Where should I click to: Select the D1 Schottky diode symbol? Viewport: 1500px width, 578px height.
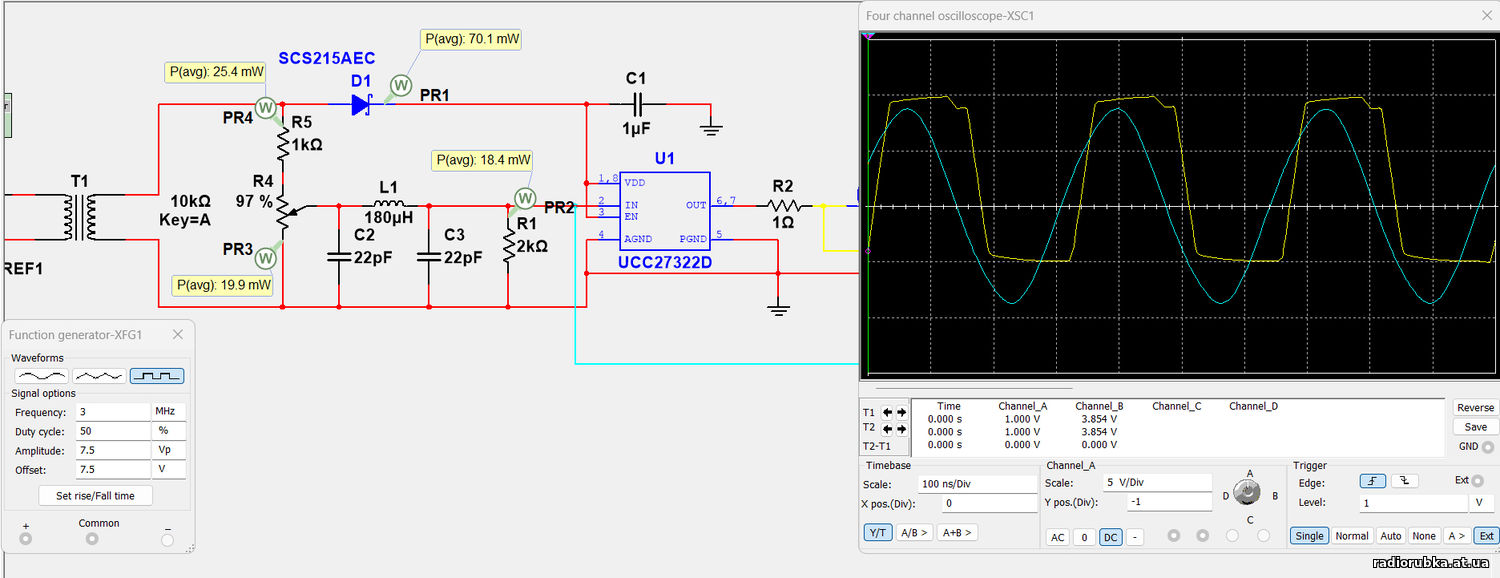coord(362,103)
